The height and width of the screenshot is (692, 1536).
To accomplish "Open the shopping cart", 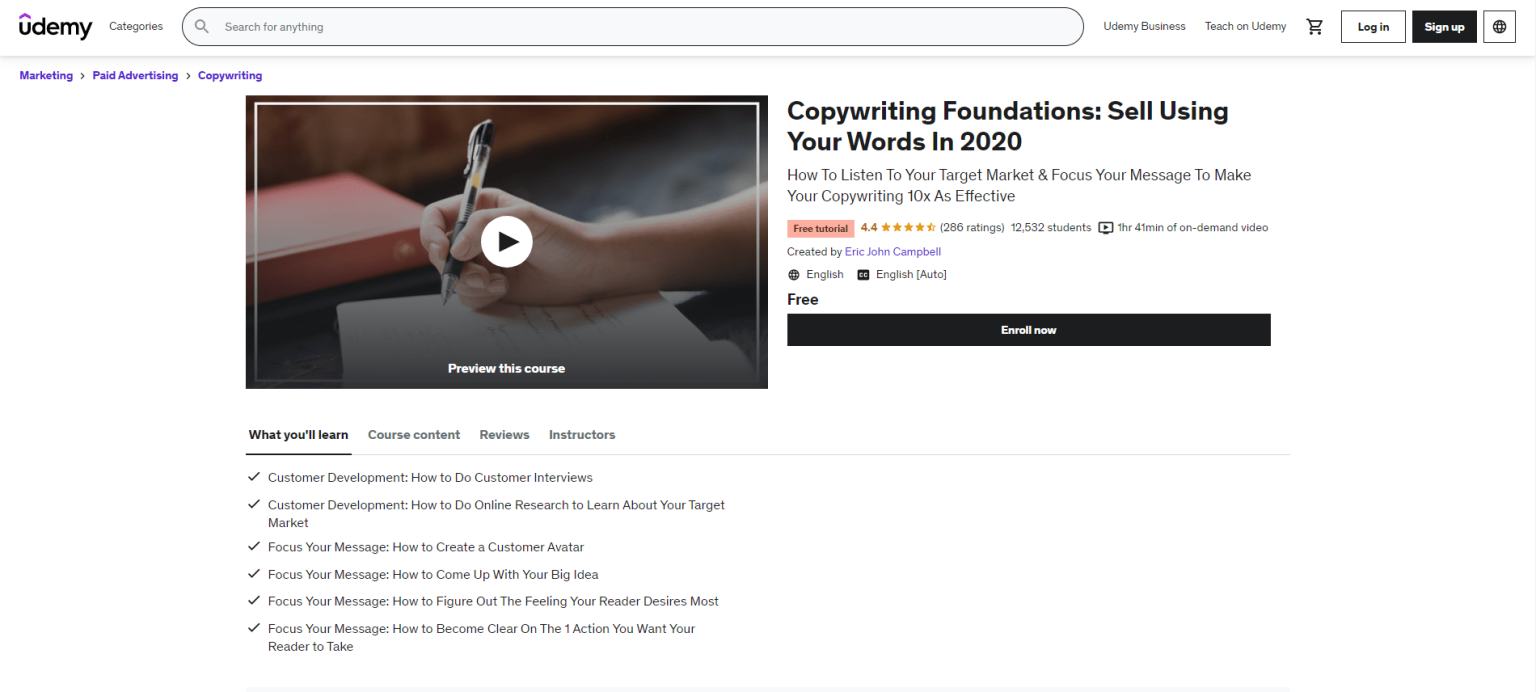I will (x=1315, y=26).
